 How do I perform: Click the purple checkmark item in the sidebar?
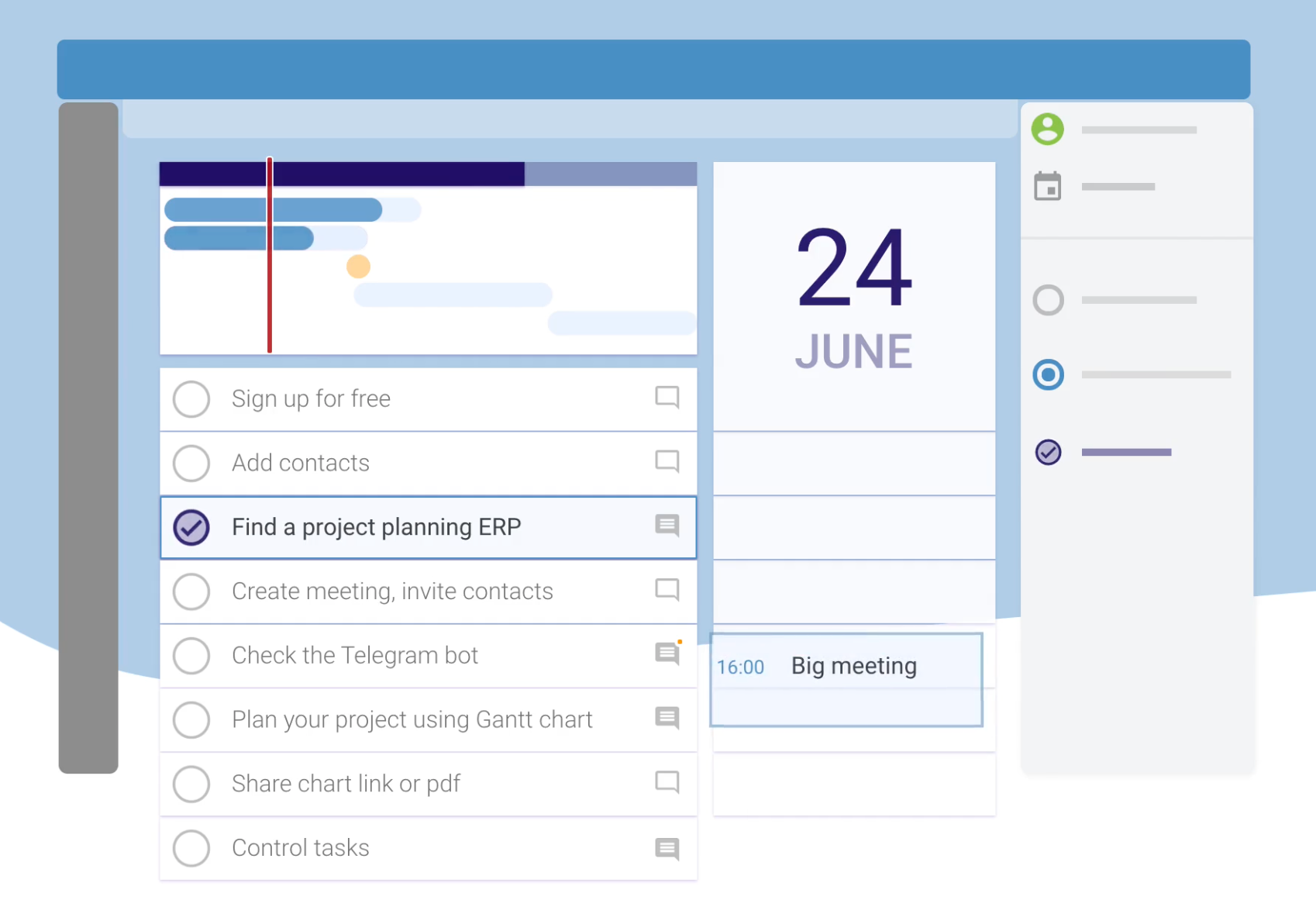[1048, 452]
